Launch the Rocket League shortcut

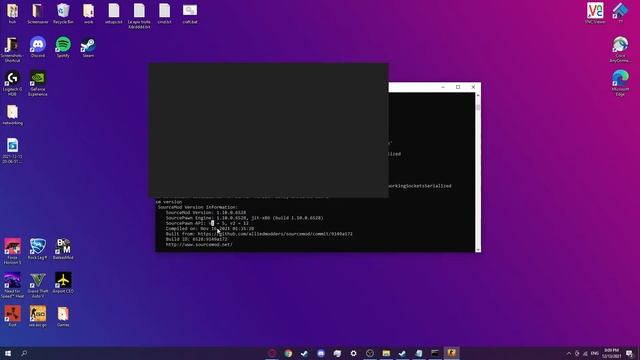pos(38,249)
